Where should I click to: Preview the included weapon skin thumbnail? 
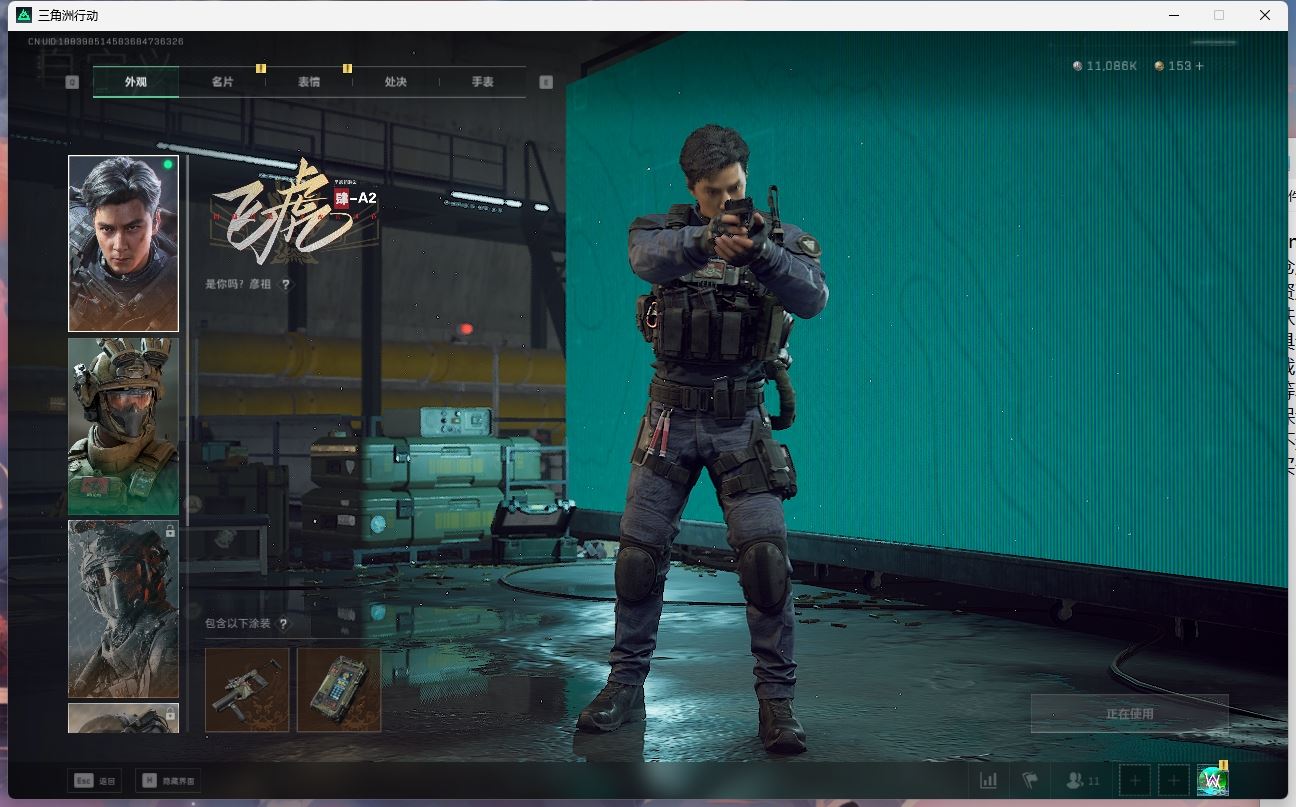(247, 689)
